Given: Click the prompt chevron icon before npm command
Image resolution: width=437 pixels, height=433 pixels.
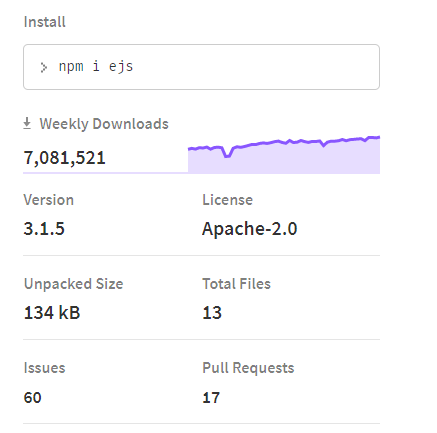Looking at the screenshot, I should pos(44,67).
